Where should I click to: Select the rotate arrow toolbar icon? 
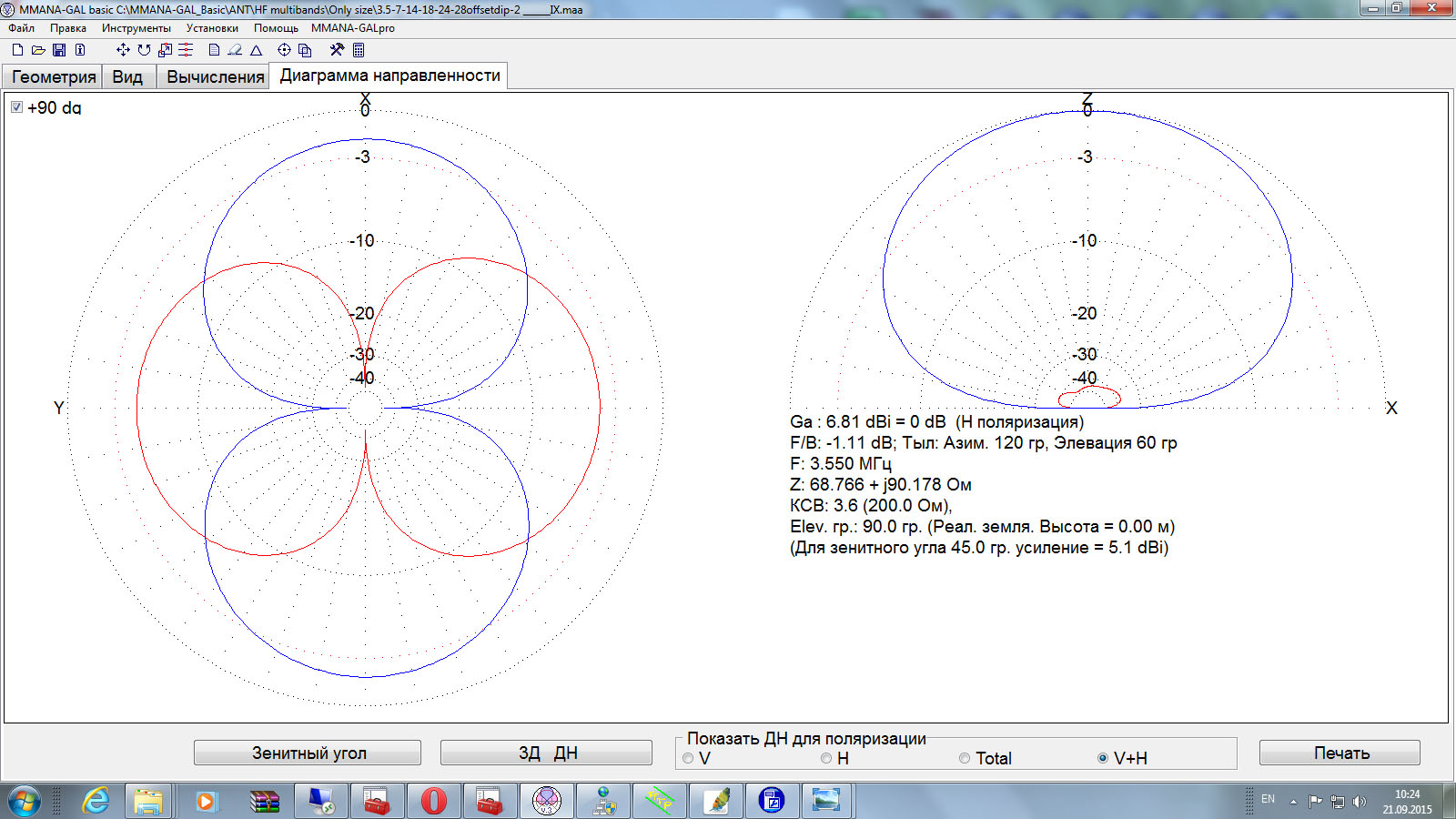pyautogui.click(x=144, y=50)
